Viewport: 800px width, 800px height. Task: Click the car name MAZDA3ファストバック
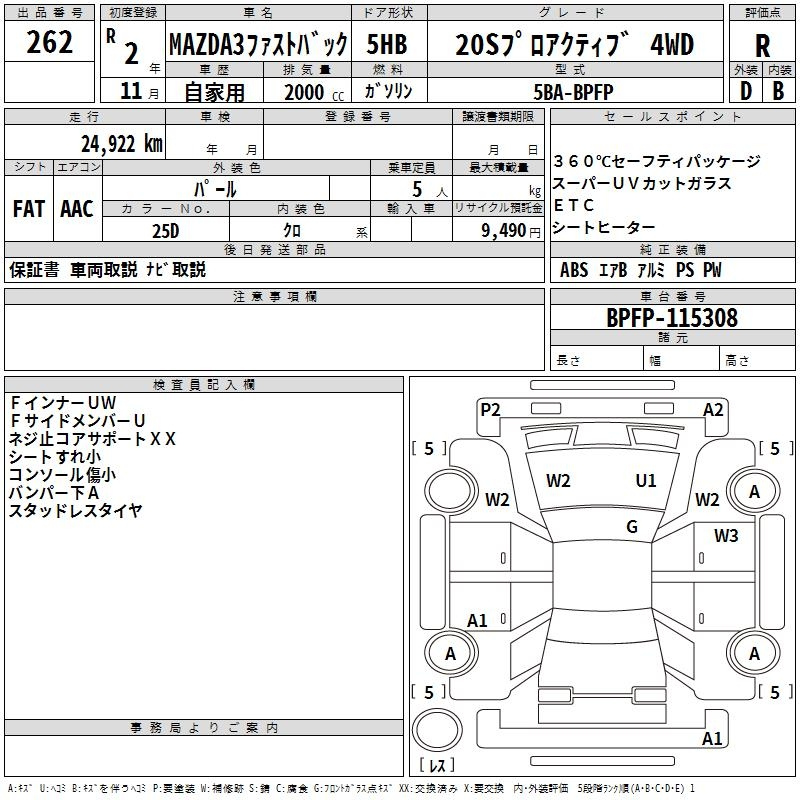(x=258, y=45)
